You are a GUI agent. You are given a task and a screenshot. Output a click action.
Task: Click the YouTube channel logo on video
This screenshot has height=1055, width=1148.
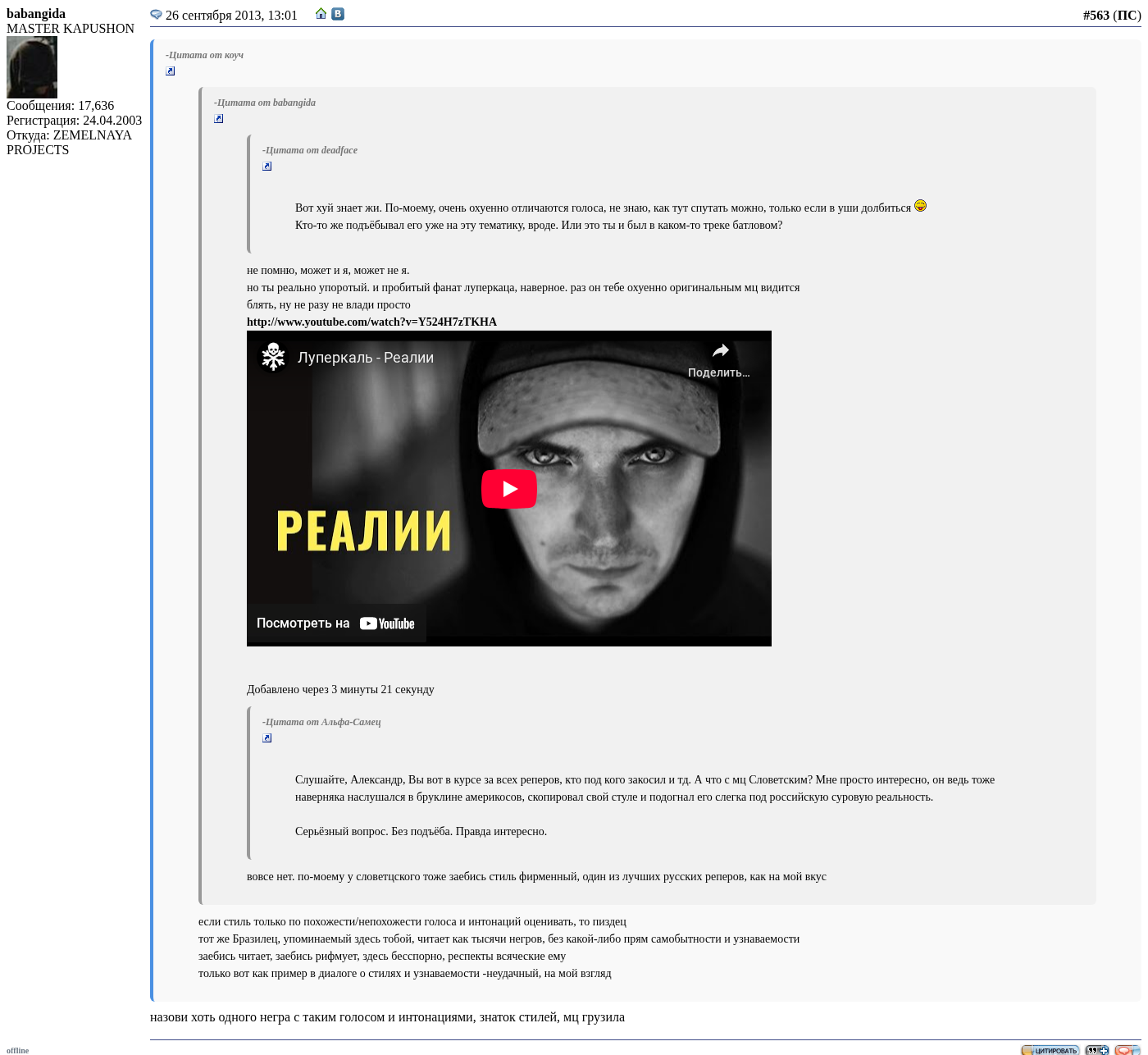(x=273, y=357)
